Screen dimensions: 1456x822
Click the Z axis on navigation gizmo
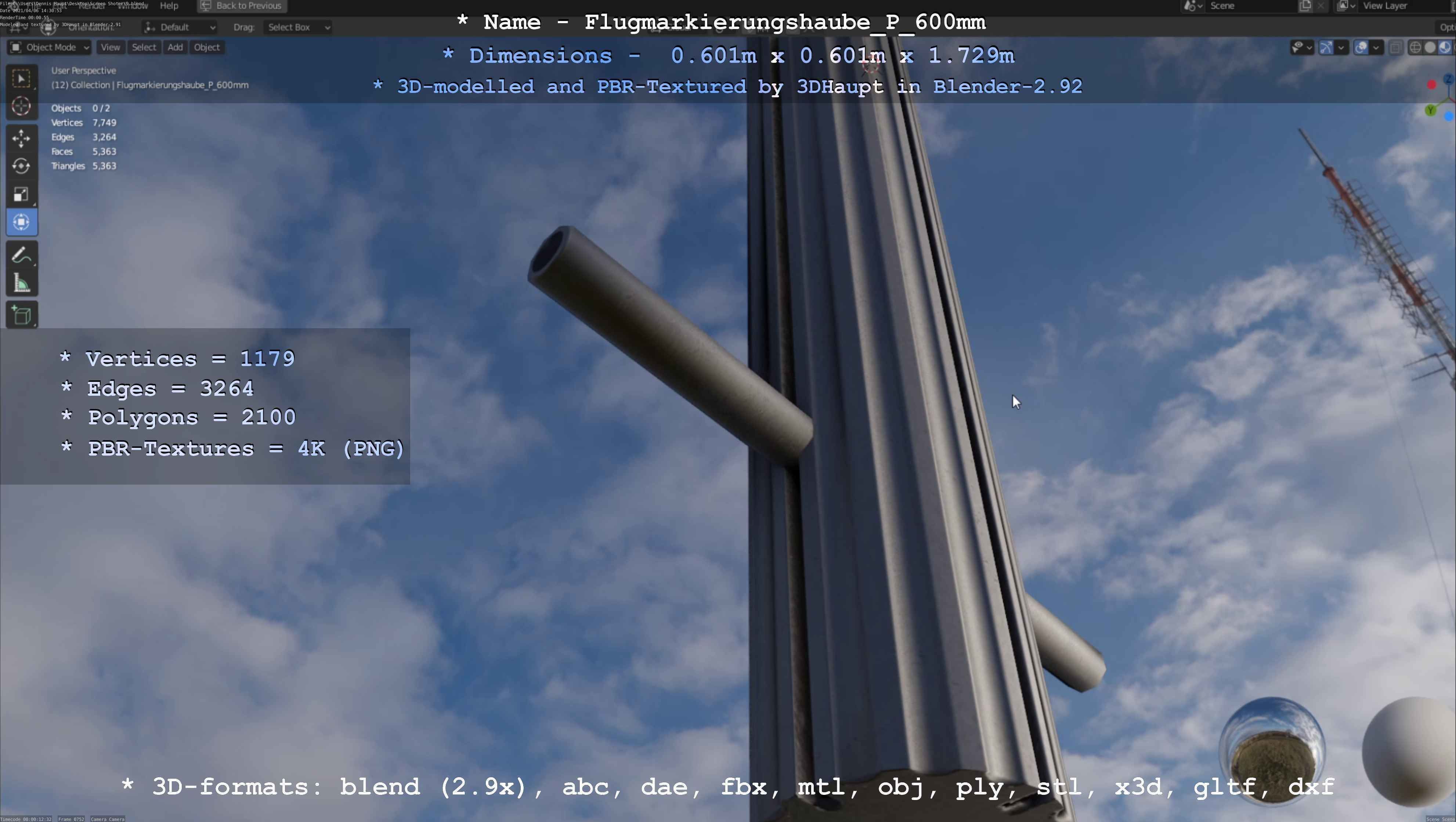pos(1449,80)
